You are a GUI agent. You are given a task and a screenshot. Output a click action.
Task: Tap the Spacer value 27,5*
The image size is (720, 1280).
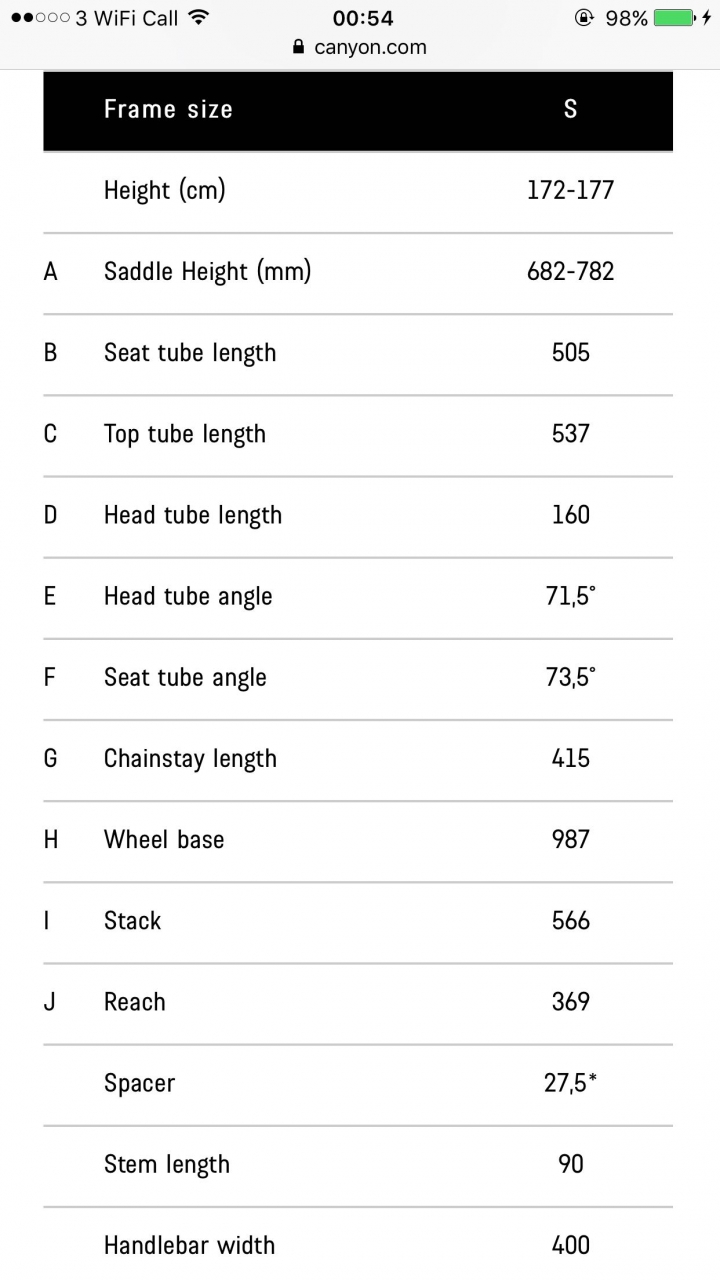coord(570,1083)
